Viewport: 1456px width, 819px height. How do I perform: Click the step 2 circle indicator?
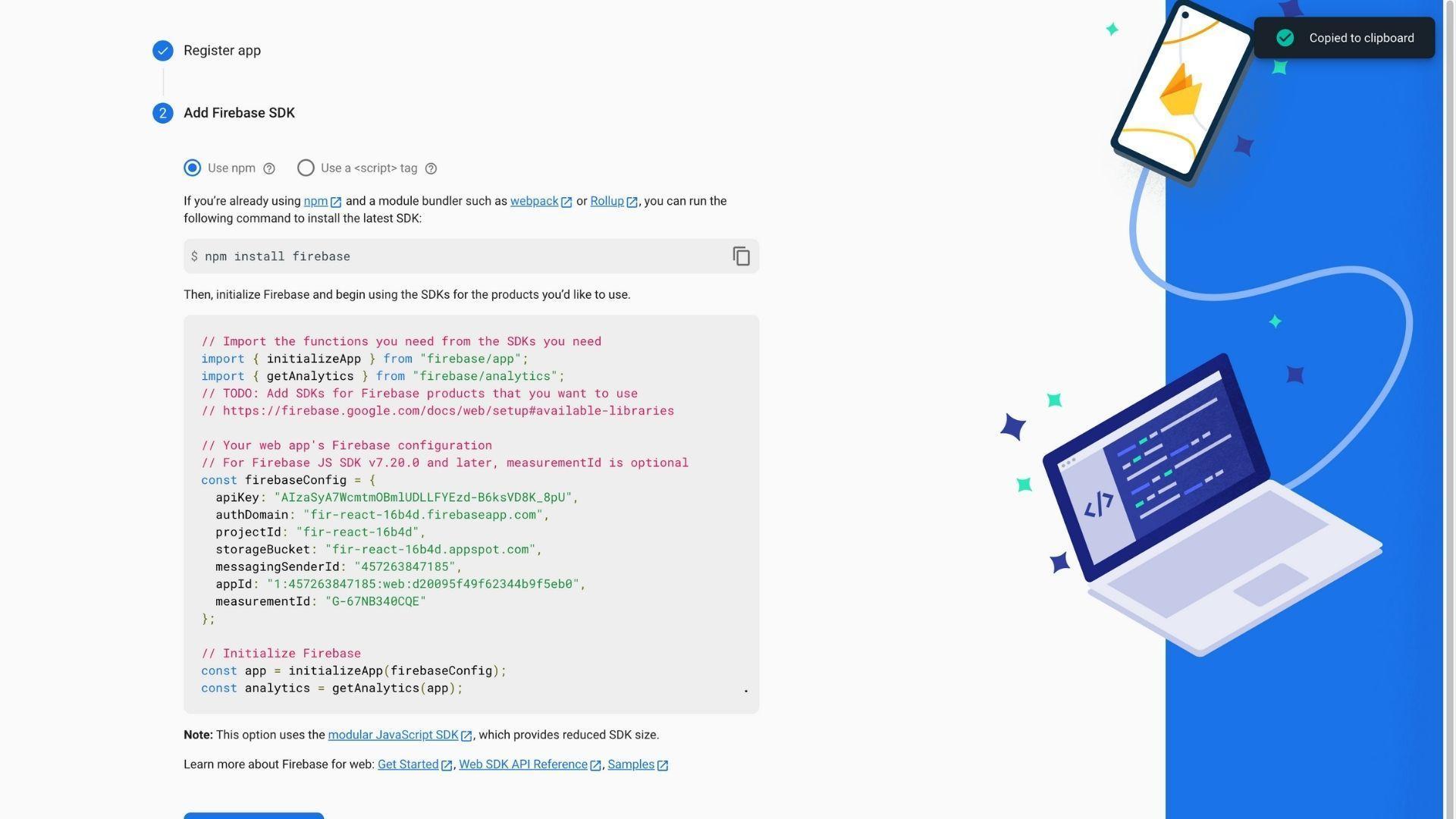pos(162,113)
